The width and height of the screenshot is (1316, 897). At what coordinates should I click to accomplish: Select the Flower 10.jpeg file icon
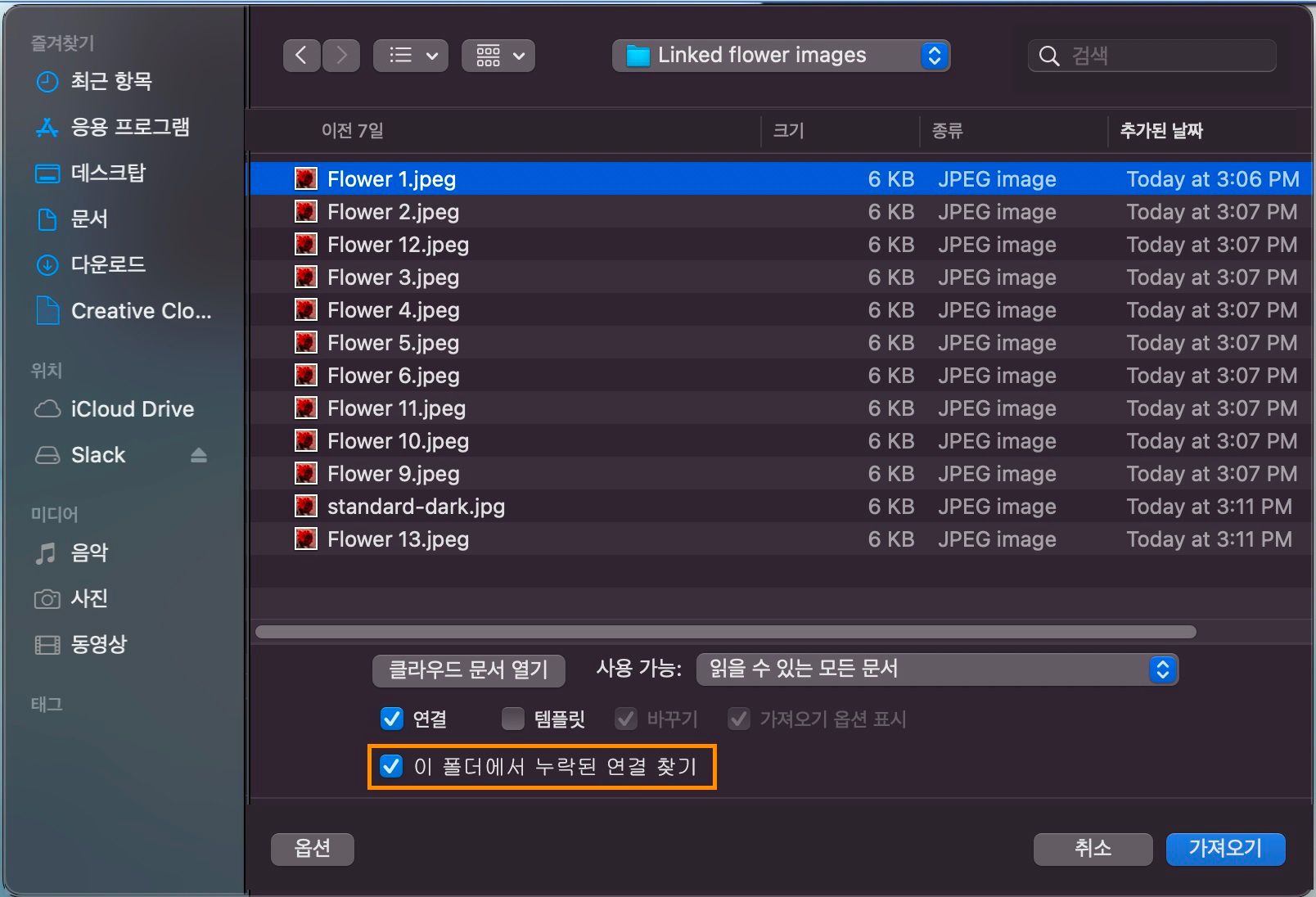(x=306, y=441)
